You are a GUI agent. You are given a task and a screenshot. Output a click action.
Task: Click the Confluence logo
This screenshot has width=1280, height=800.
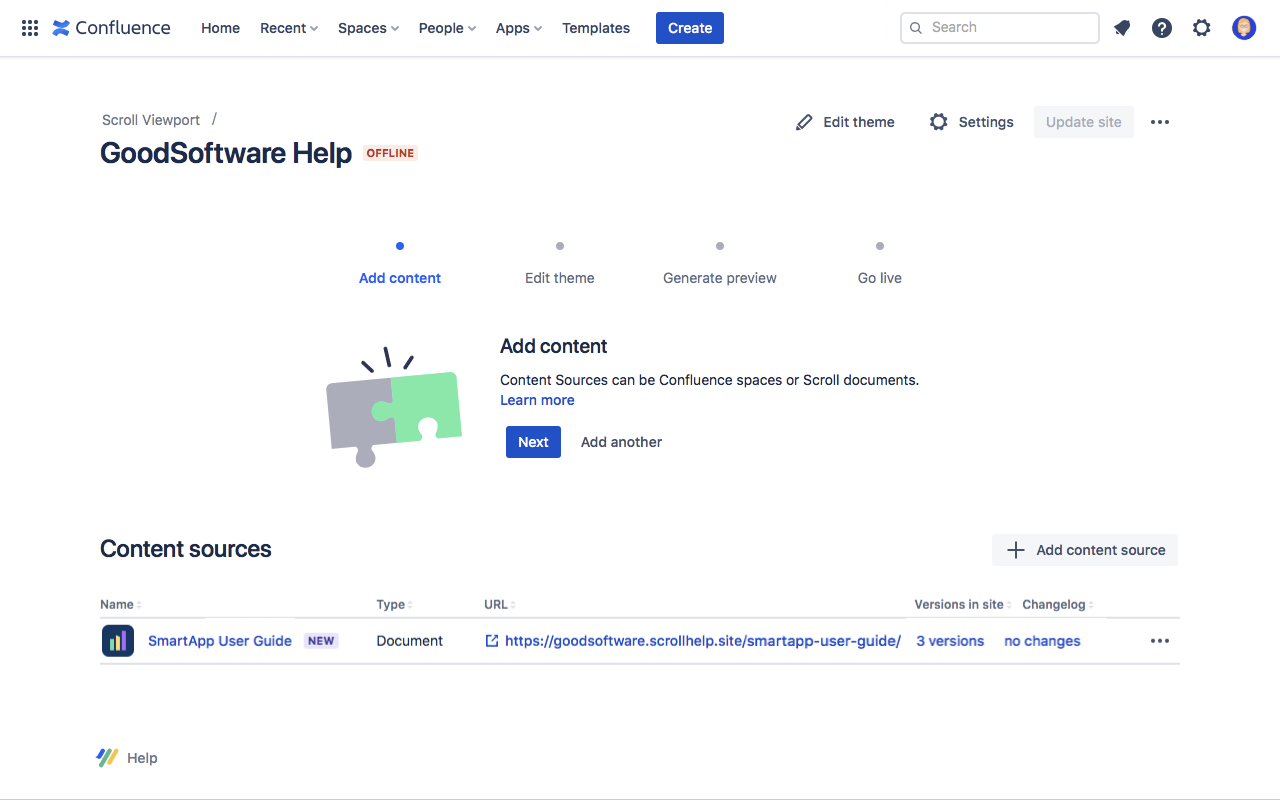point(111,28)
